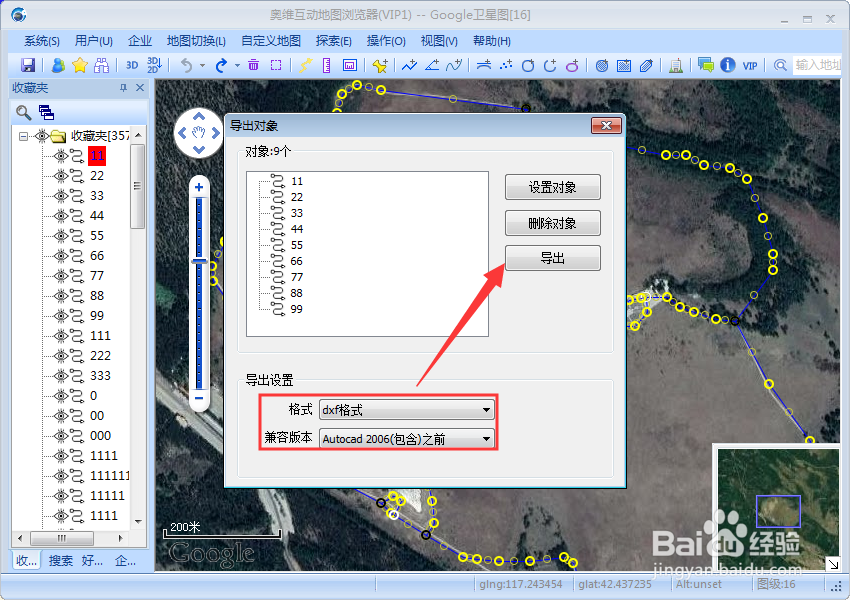Image resolution: width=850 pixels, height=600 pixels.
Task: Click the favorites vertical scrollbar thumb
Action: [137, 186]
